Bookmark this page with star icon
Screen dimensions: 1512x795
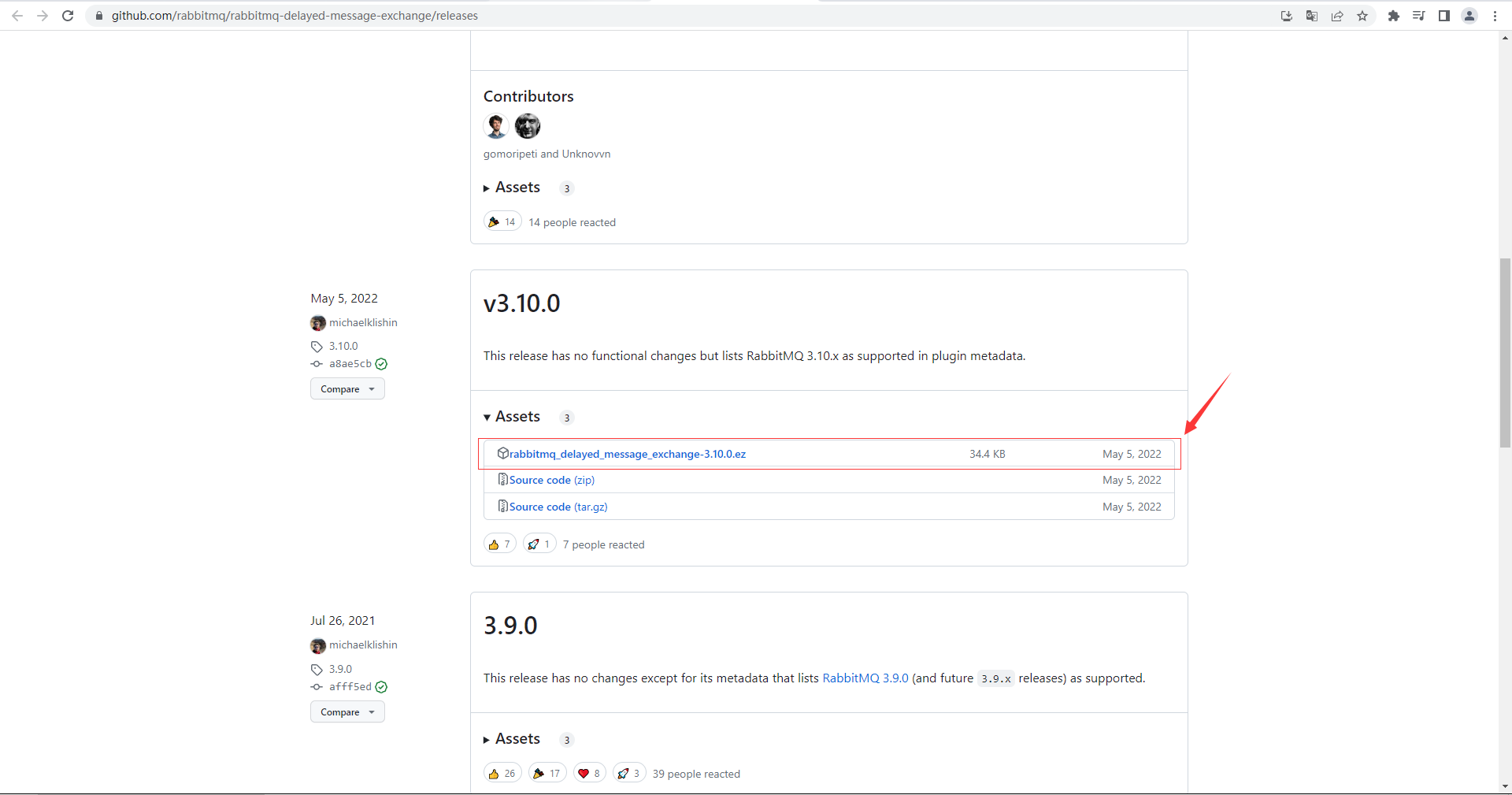pyautogui.click(x=1362, y=16)
